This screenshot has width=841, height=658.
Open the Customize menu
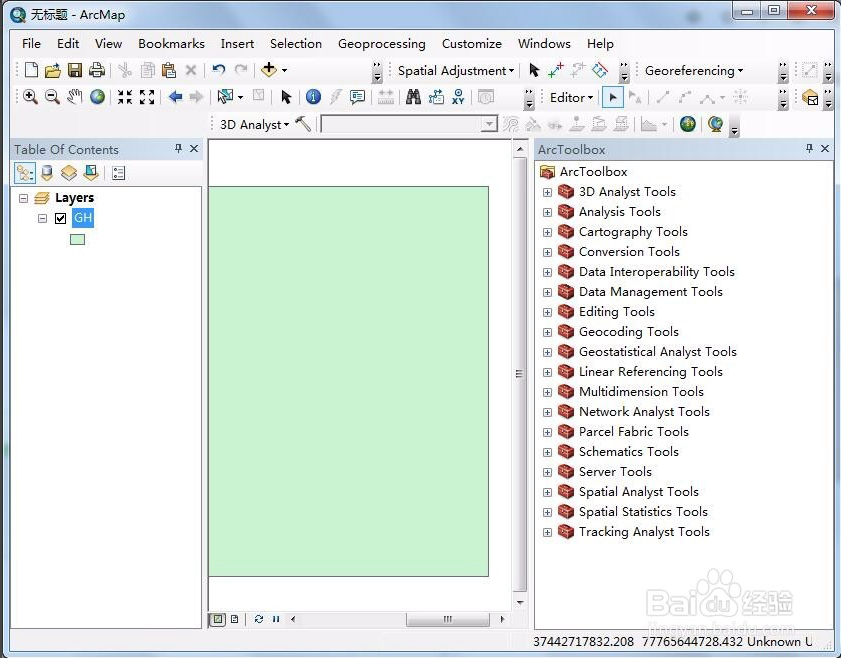point(471,43)
